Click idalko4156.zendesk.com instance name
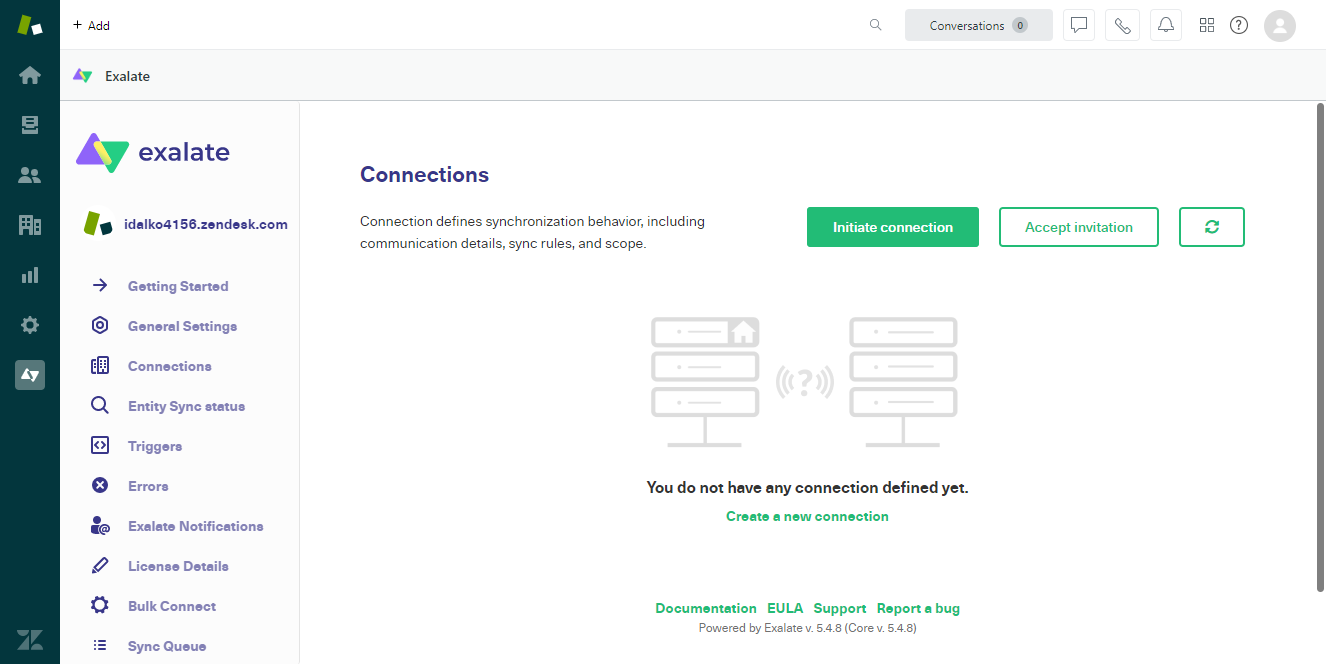 [205, 224]
